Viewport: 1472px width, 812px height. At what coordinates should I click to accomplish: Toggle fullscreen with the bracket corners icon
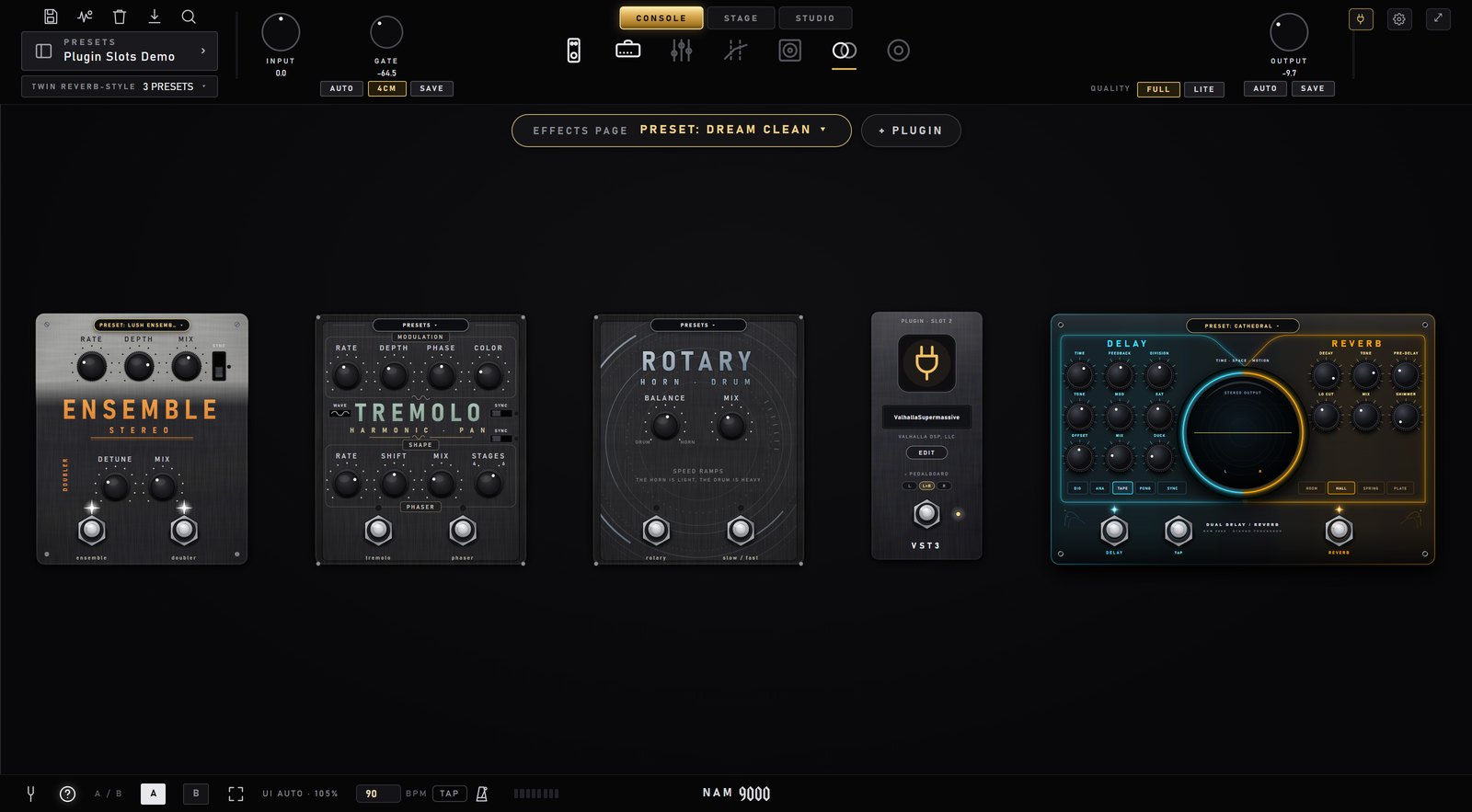(236, 794)
